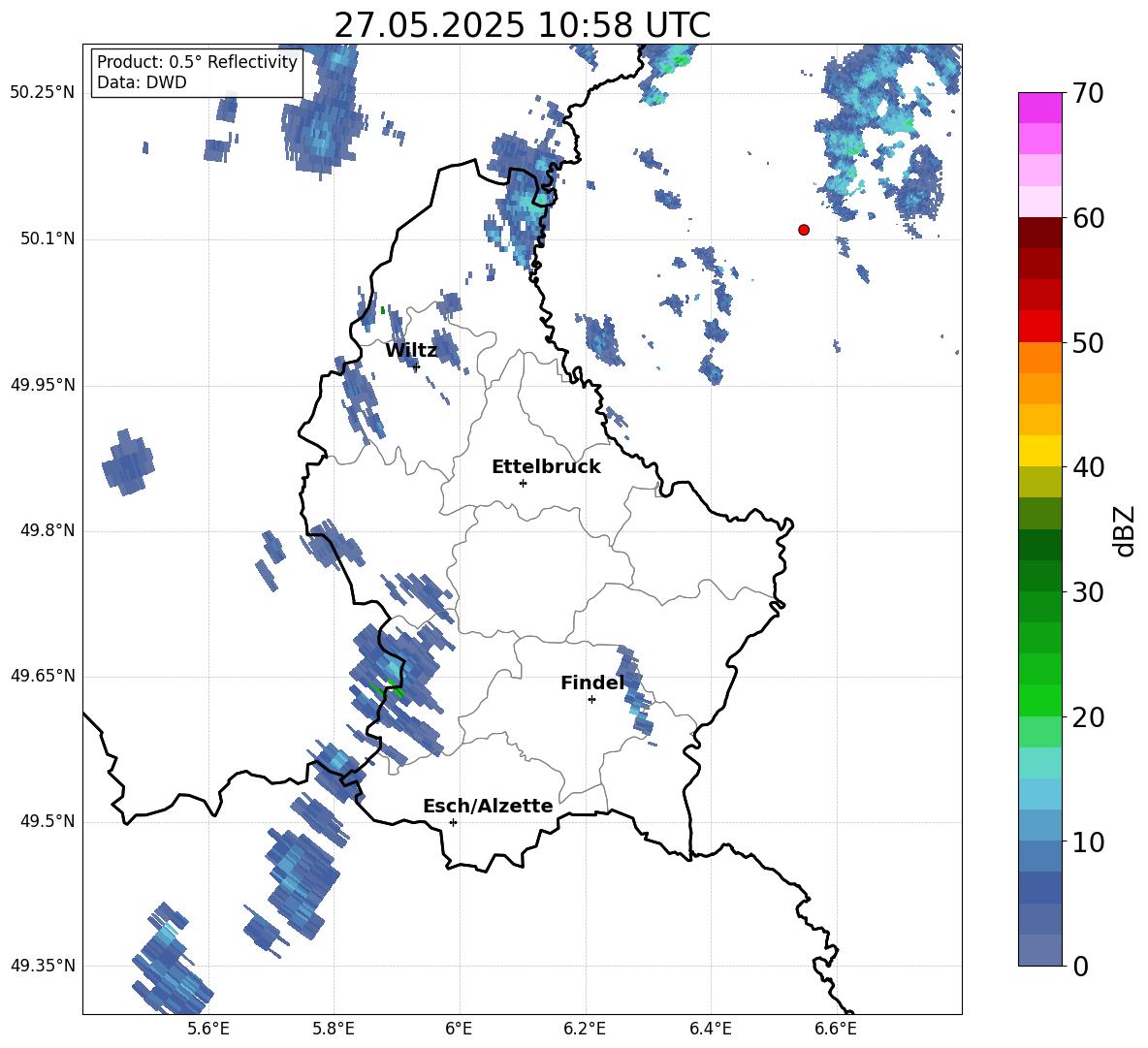This screenshot has width=1148, height=1048.
Task: Click the bright green colorbar segment at 20
Action: click(1040, 701)
